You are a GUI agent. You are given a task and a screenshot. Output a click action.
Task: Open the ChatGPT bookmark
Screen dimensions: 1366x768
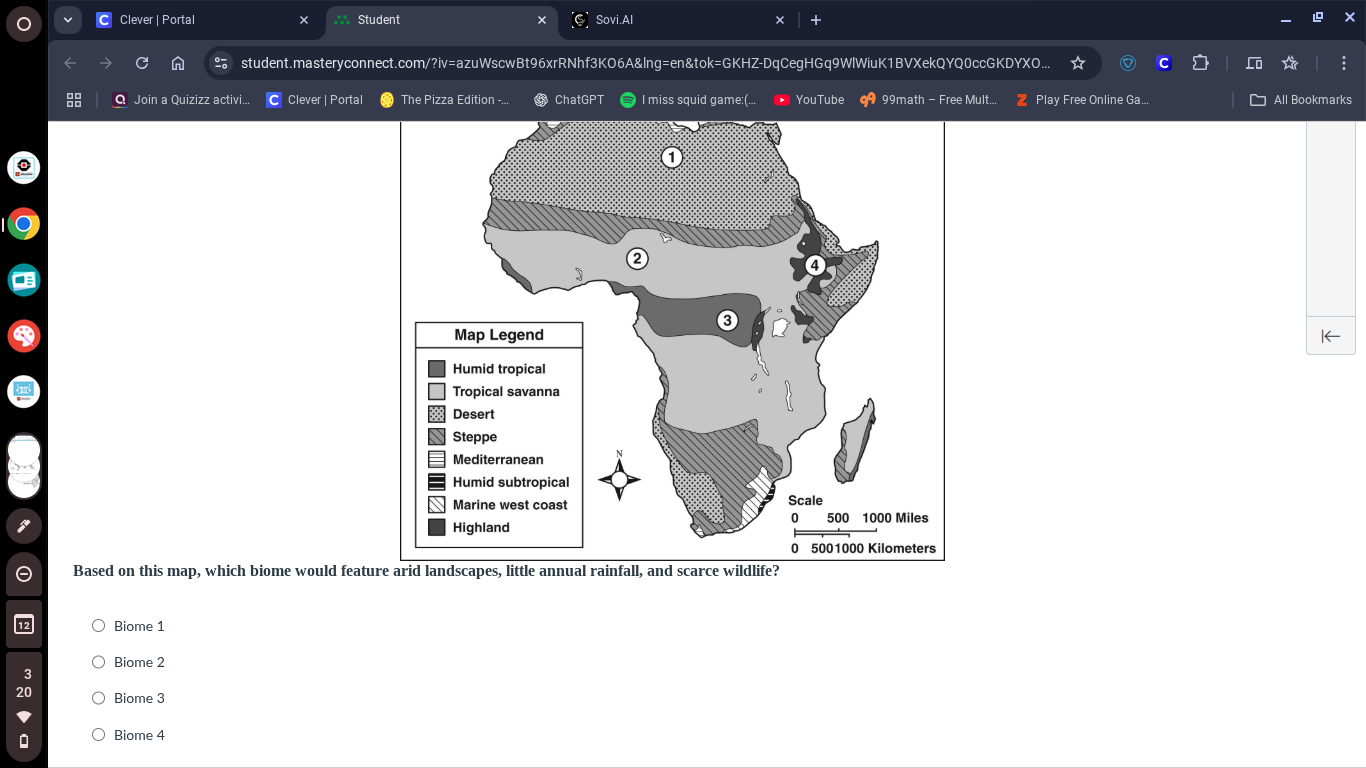[x=569, y=100]
